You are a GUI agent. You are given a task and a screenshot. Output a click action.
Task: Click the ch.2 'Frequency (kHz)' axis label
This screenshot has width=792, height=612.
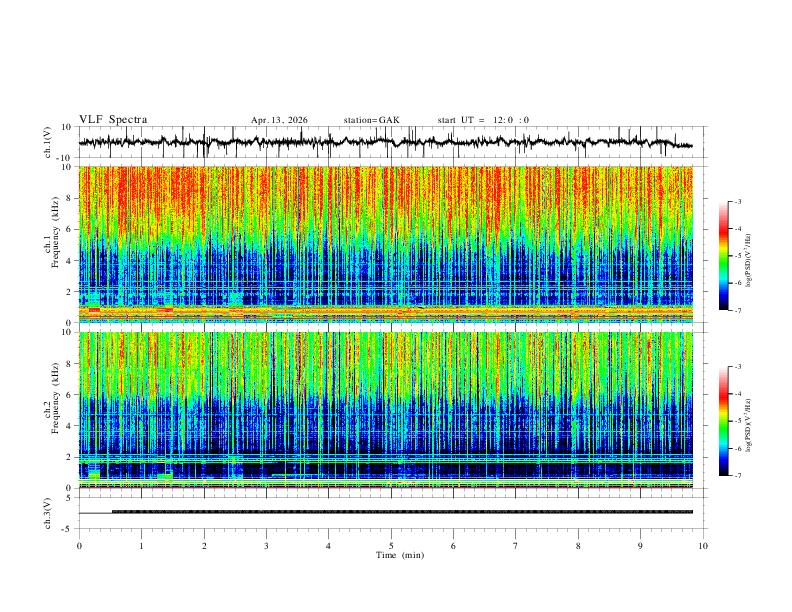pyautogui.click(x=55, y=398)
